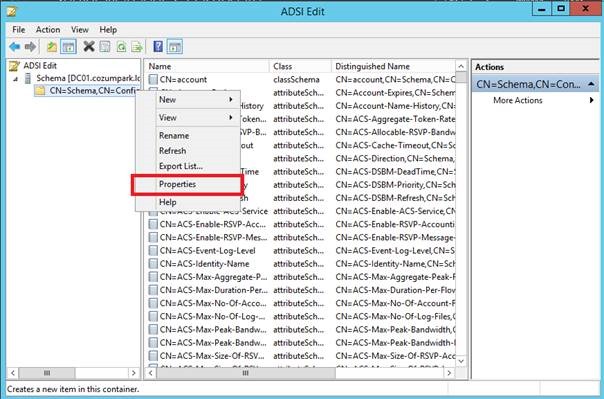Choose Properties from the context menu
This screenshot has height=399, width=604.
click(188, 184)
